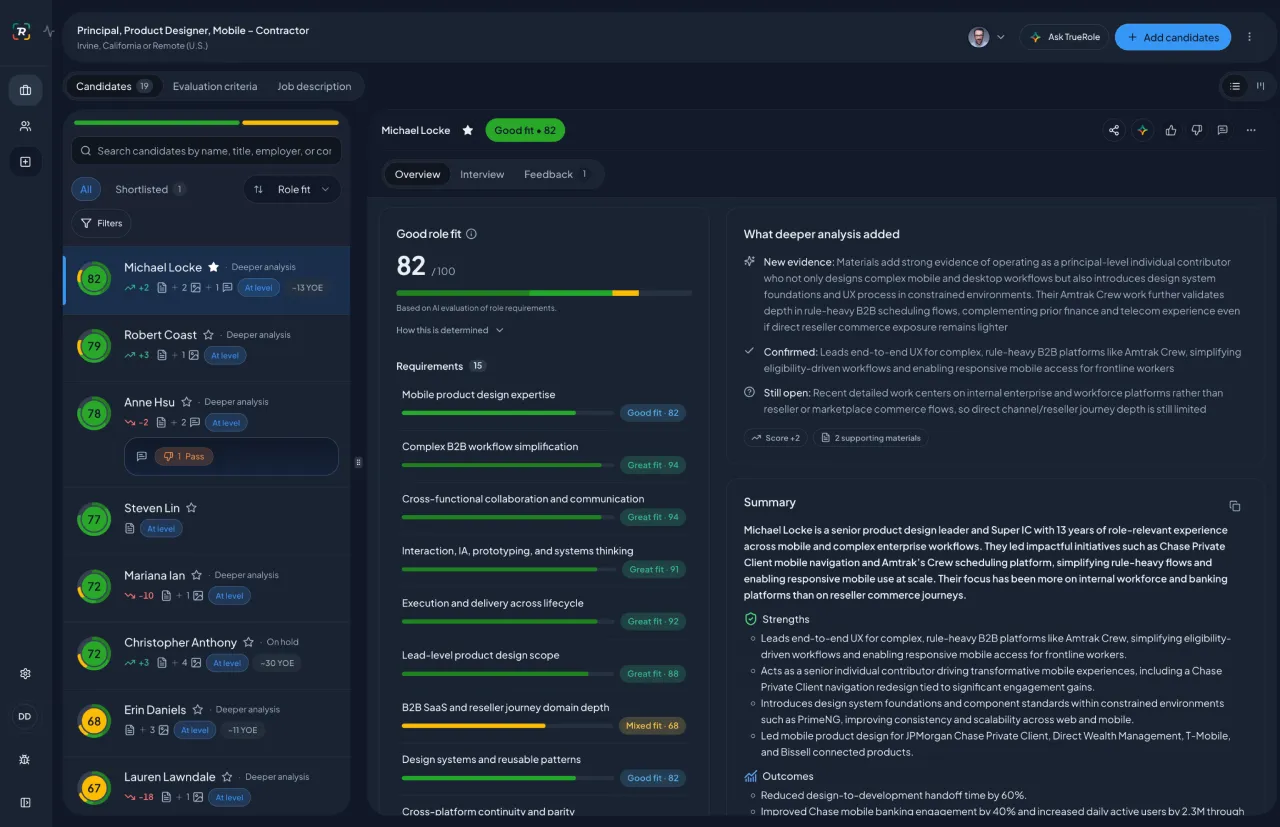1280x827 pixels.
Task: Star Christopher Anthony
Action: [x=248, y=642]
